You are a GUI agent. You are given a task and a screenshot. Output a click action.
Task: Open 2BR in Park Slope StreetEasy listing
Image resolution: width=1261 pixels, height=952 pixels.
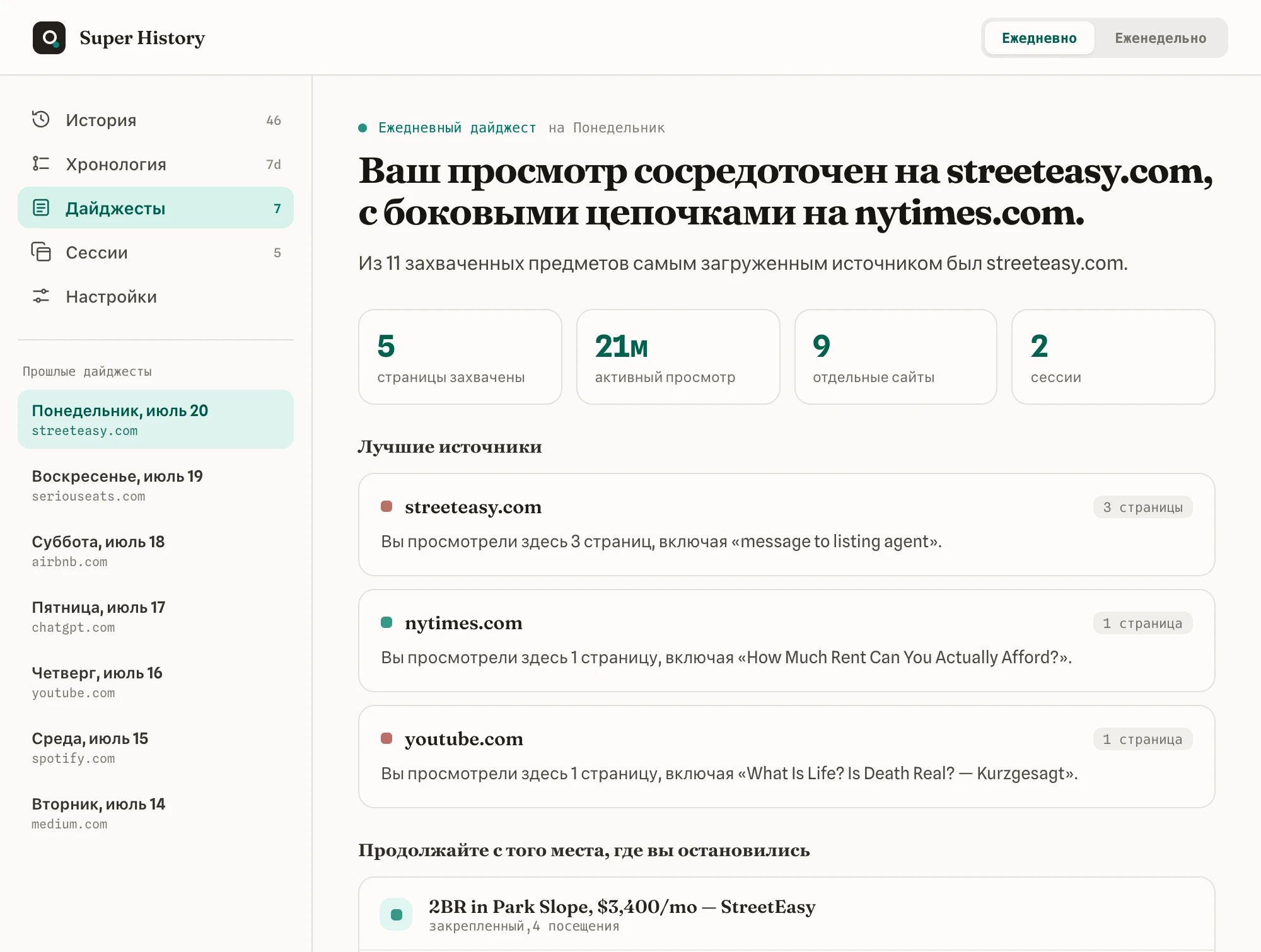pyautogui.click(x=787, y=914)
